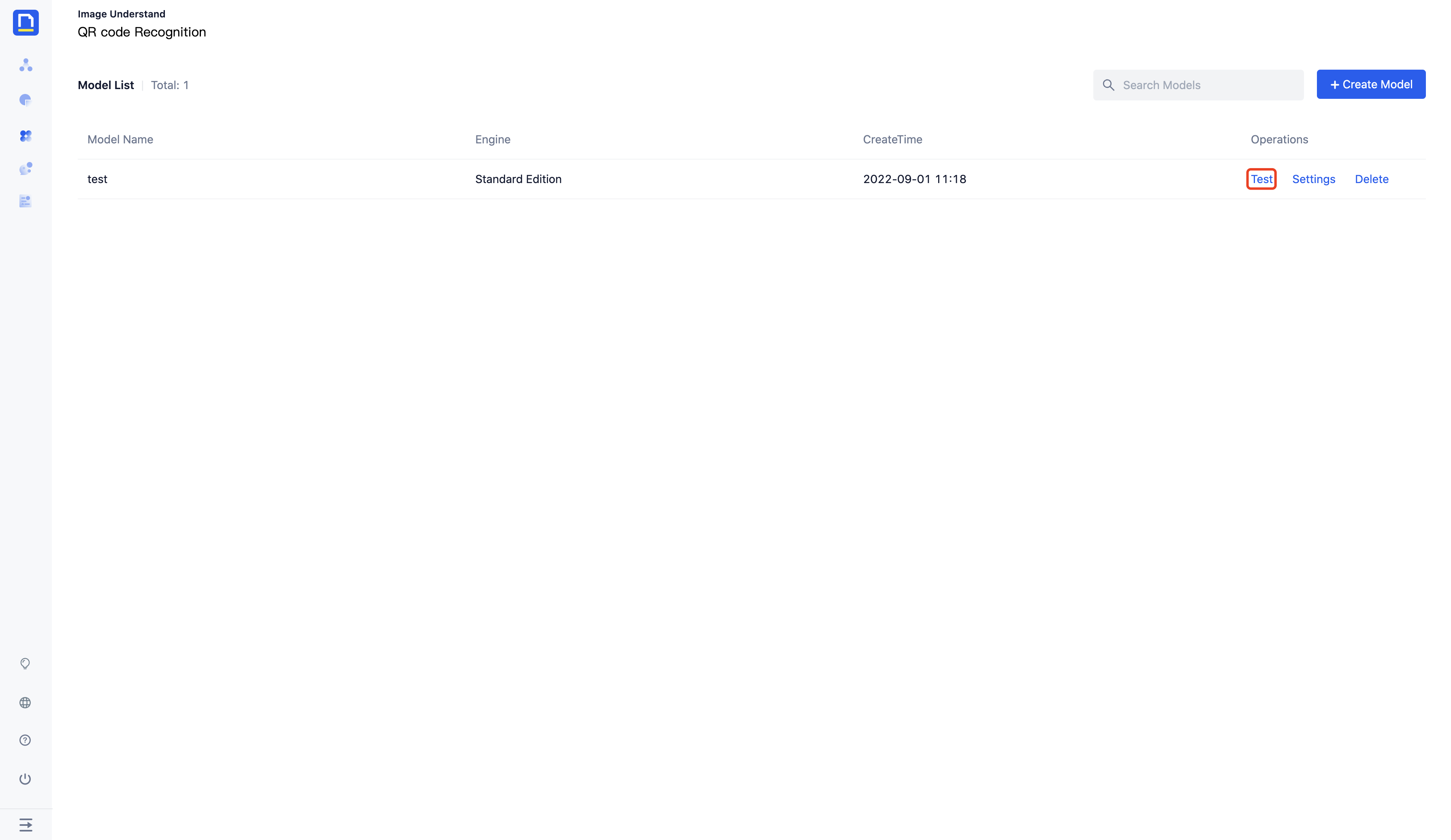Image resolution: width=1451 pixels, height=840 pixels.
Task: Open the chat bubbles sidebar icon
Action: pyautogui.click(x=26, y=169)
